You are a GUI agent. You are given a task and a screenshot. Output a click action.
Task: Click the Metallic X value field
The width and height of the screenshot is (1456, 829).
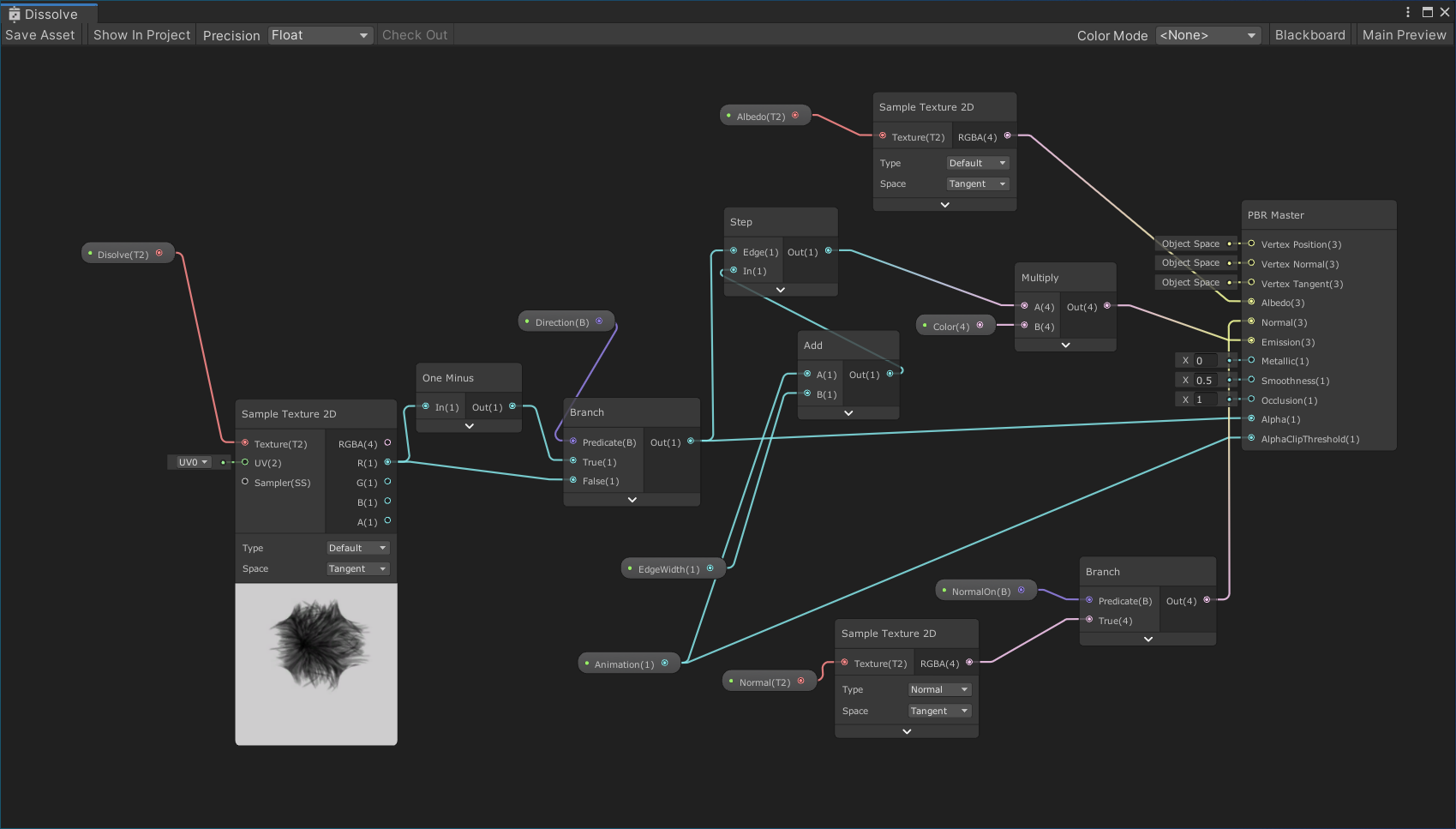click(x=1205, y=361)
